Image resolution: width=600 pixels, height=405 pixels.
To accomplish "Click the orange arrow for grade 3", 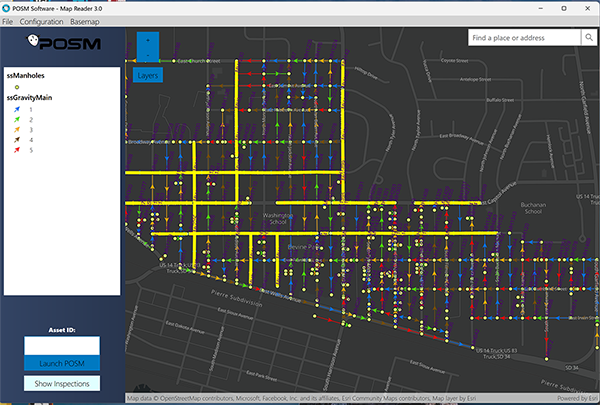I will click(17, 129).
